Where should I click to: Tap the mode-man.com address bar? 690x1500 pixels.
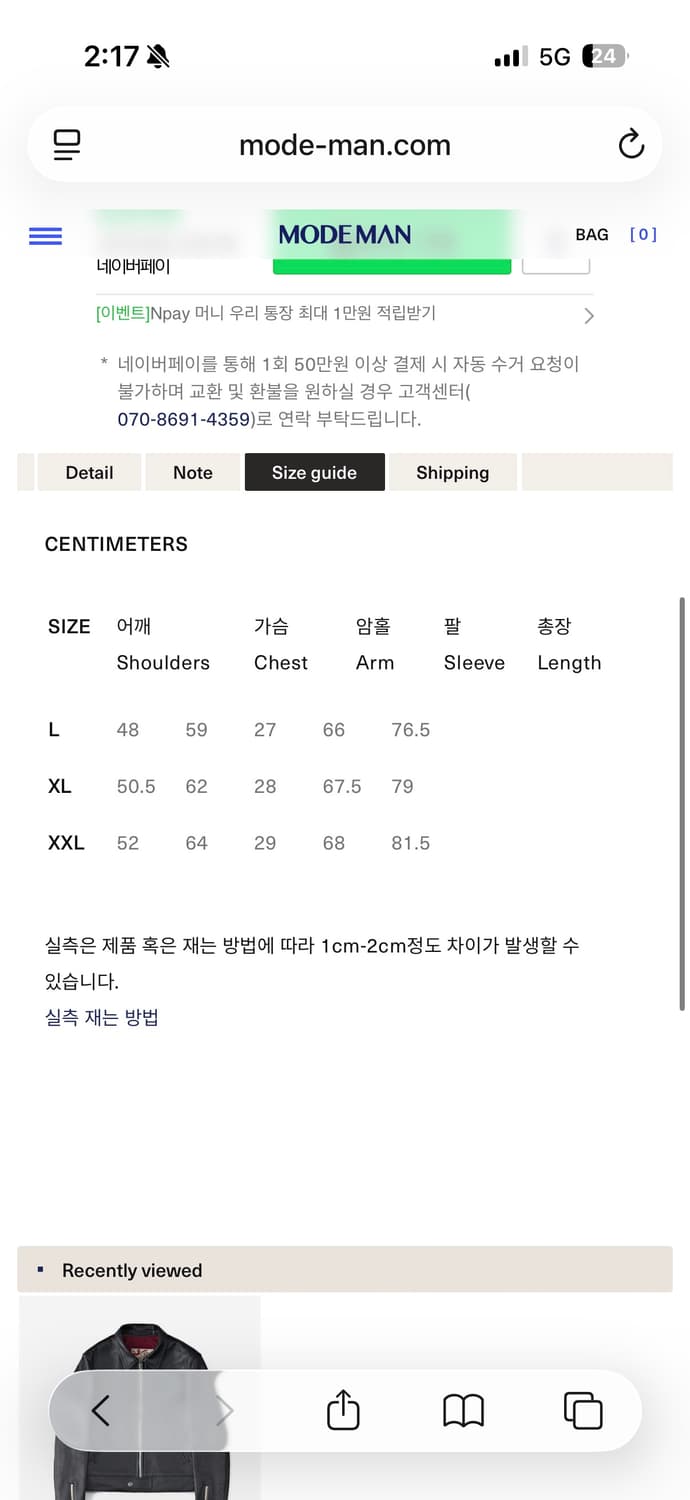345,145
